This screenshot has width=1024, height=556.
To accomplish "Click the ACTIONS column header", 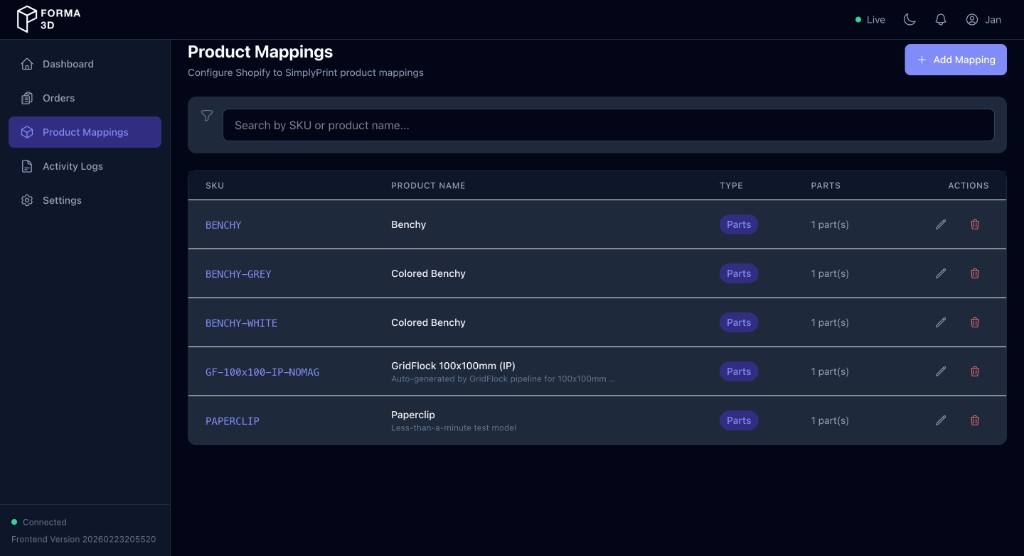I will (x=968, y=186).
